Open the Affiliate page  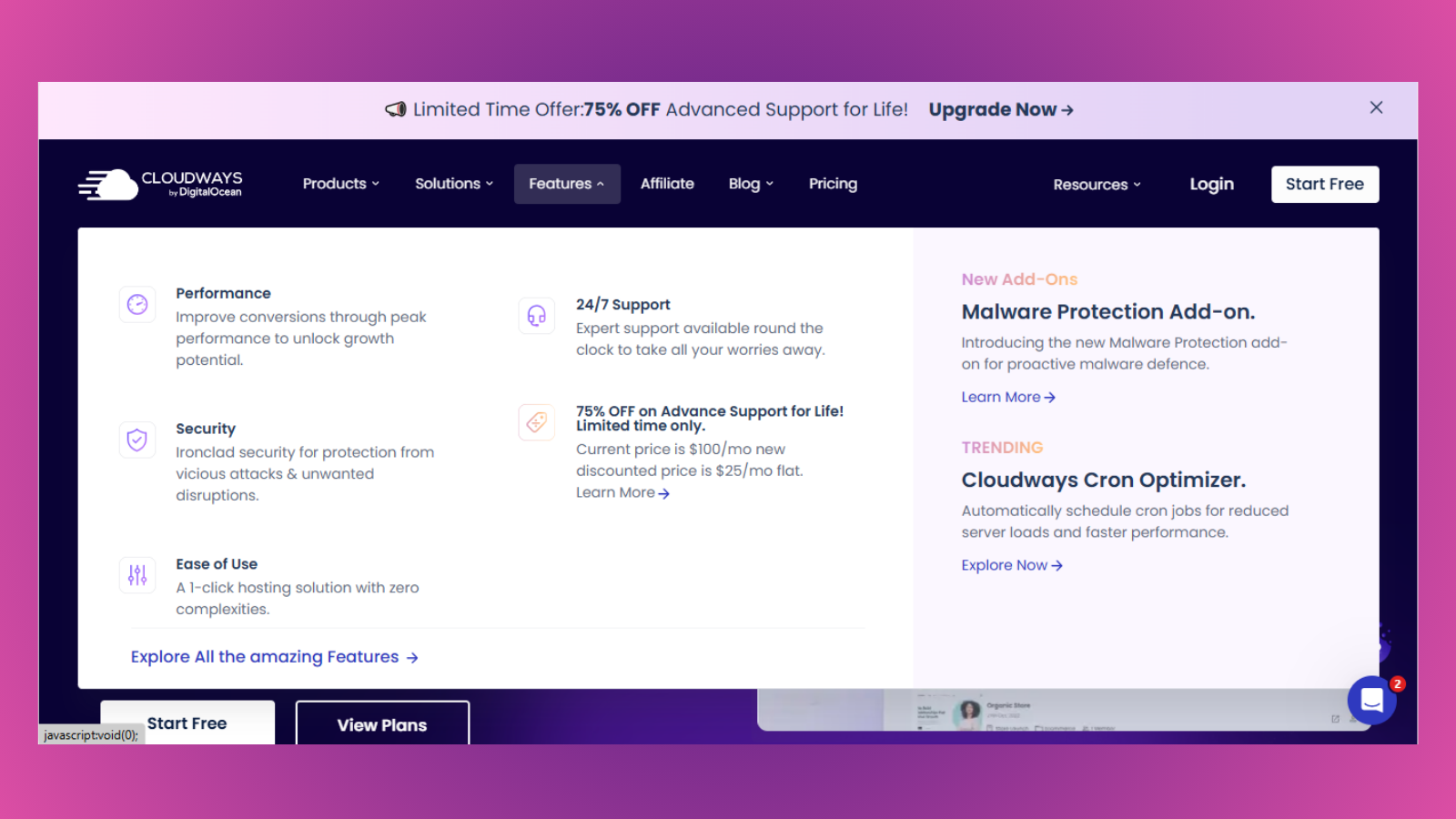click(x=667, y=184)
